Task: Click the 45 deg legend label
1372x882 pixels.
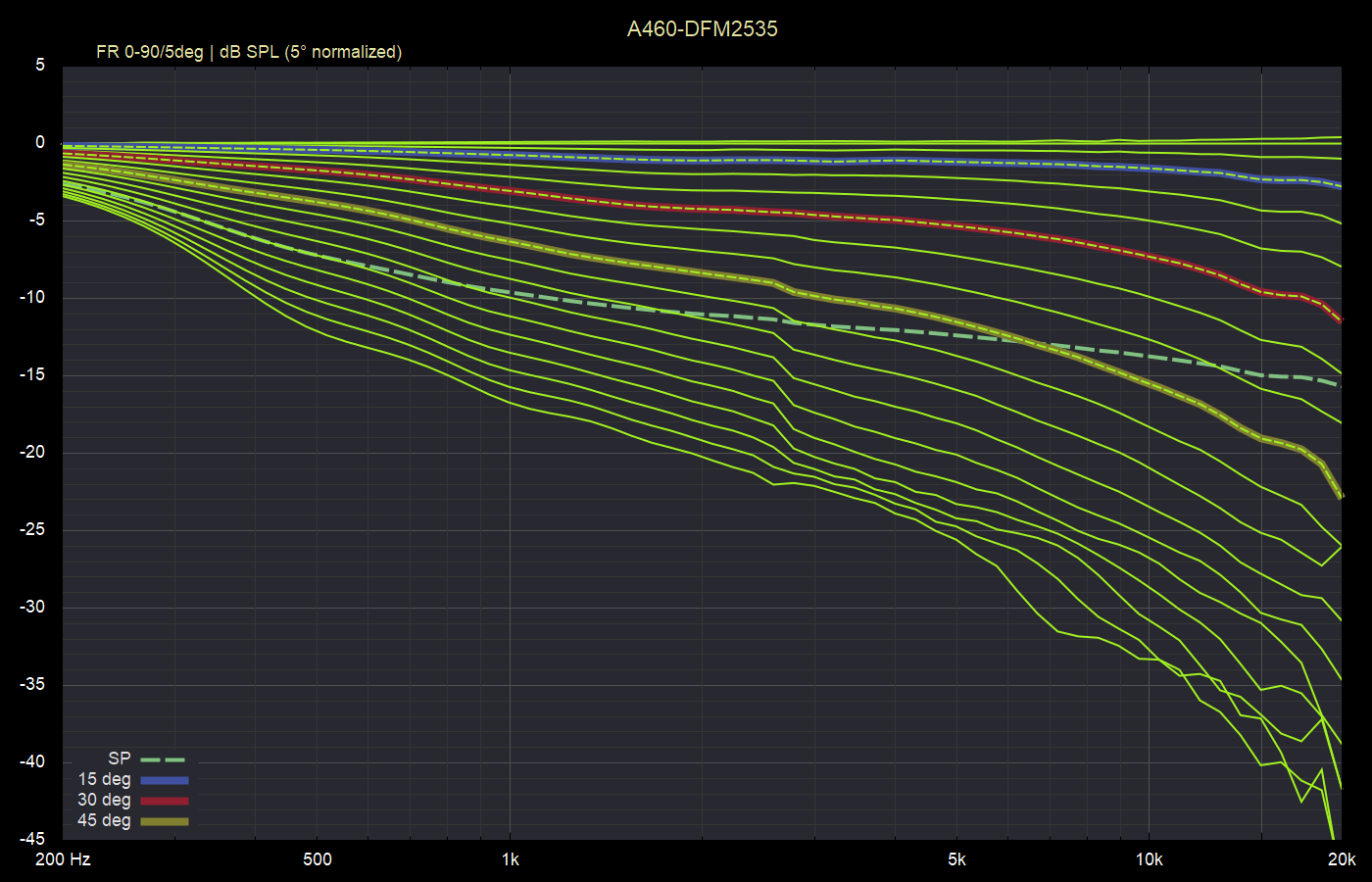Action: [x=105, y=820]
